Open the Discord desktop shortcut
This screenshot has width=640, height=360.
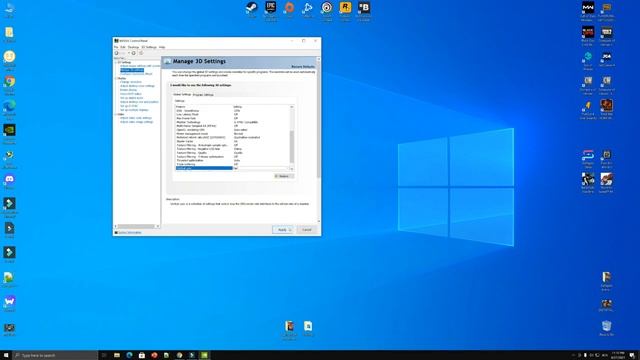pos(9,180)
